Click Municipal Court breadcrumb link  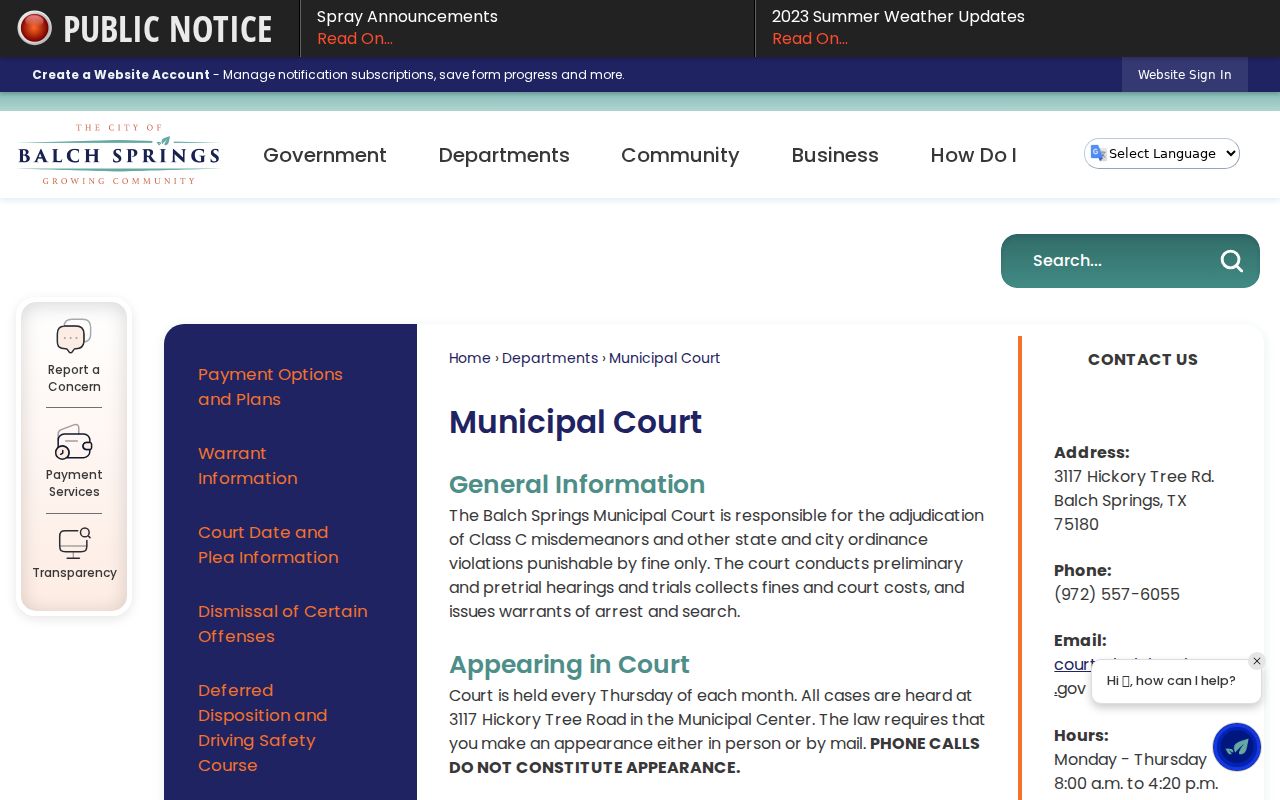click(x=665, y=358)
